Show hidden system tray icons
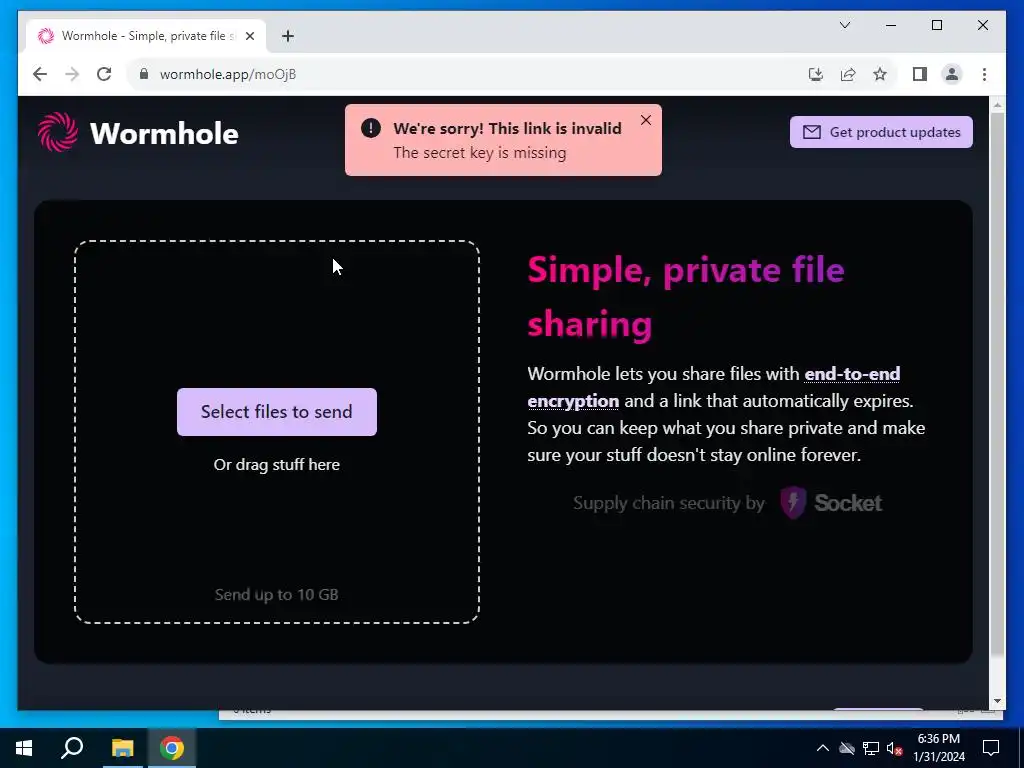 click(823, 748)
